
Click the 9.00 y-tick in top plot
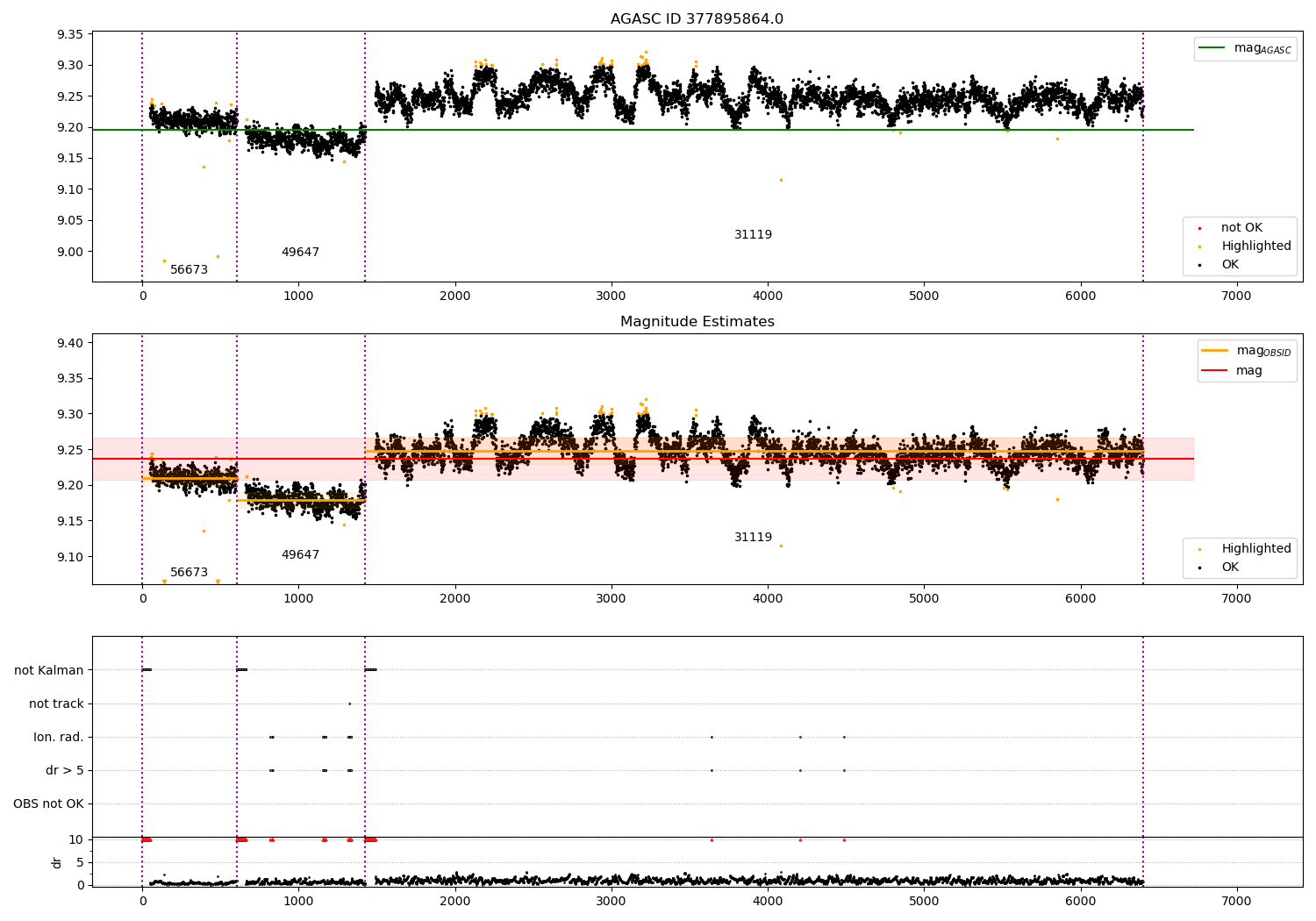click(x=69, y=252)
